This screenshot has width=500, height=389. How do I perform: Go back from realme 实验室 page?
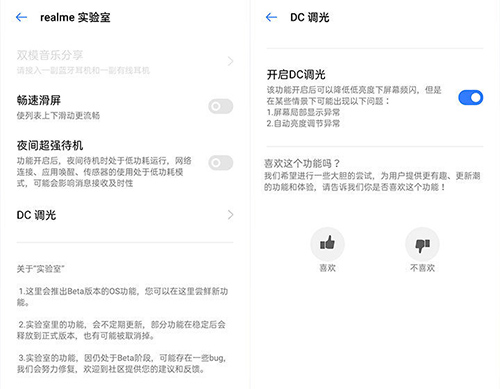[22, 17]
